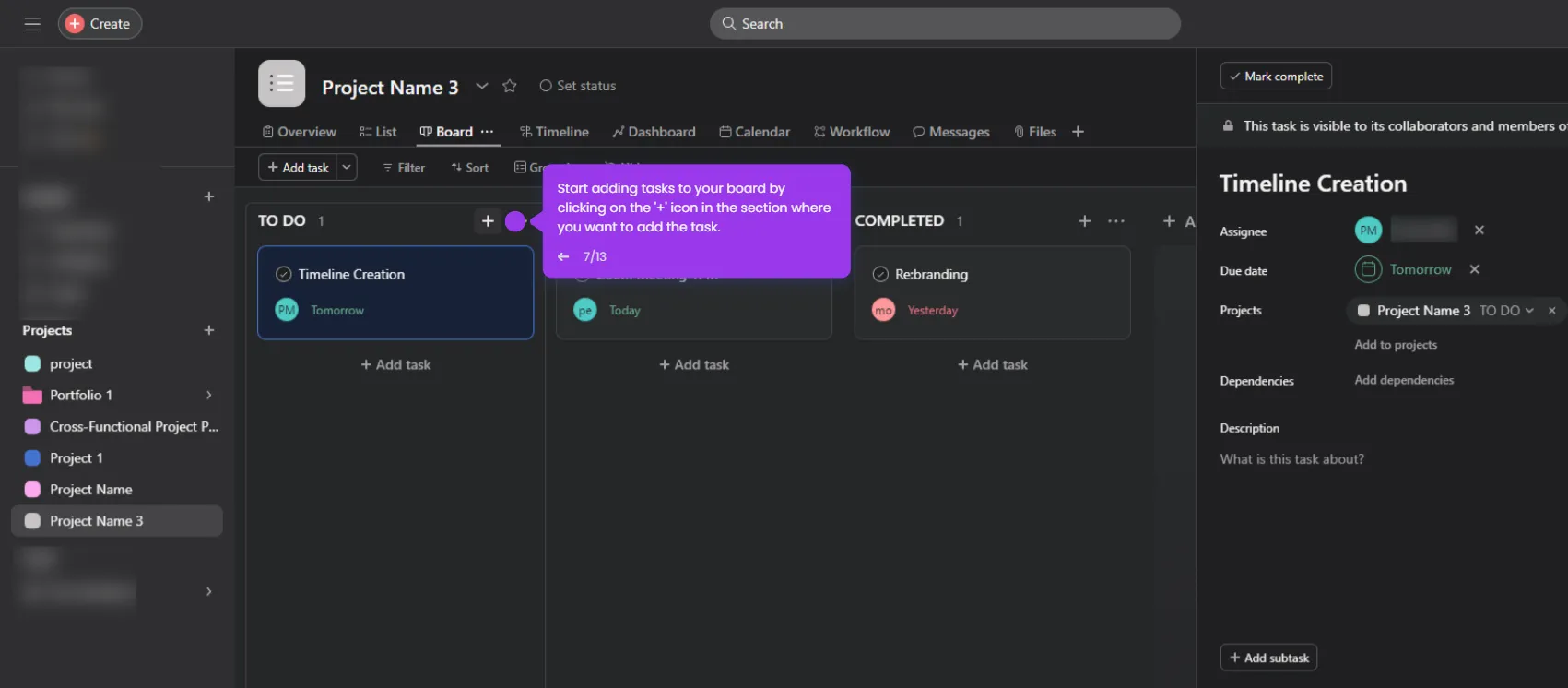Mark Timeline Creation card complete

pos(284,274)
